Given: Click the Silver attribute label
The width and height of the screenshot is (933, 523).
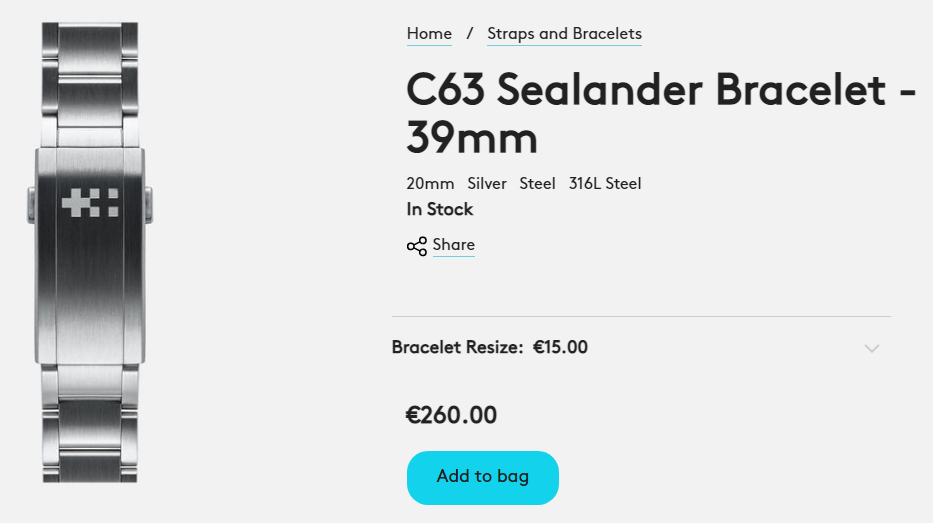Looking at the screenshot, I should pyautogui.click(x=487, y=184).
